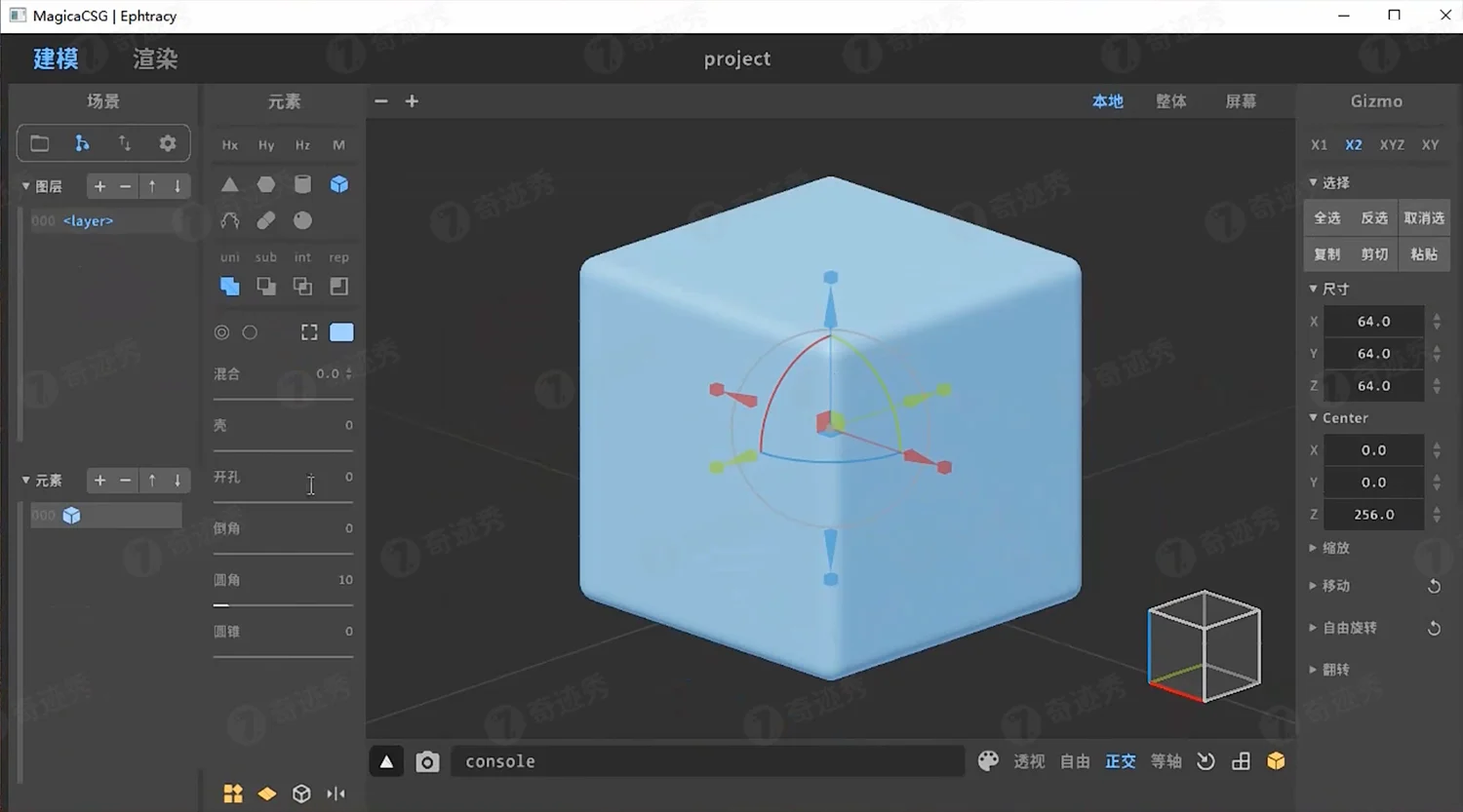1463x812 pixels.
Task: Select the triangle/cone primitive tool
Action: (x=229, y=184)
